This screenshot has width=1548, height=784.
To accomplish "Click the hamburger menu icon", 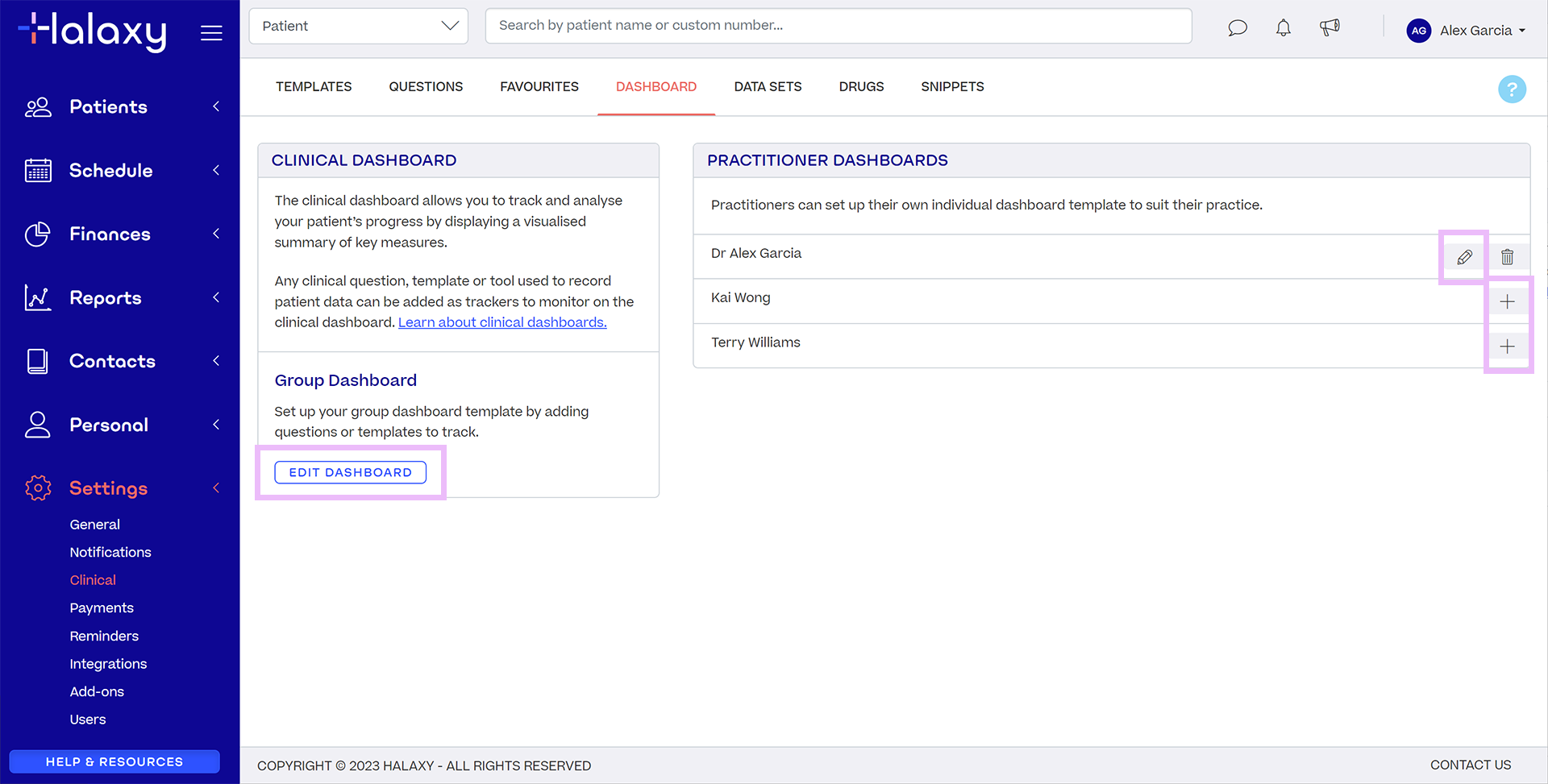I will click(211, 32).
